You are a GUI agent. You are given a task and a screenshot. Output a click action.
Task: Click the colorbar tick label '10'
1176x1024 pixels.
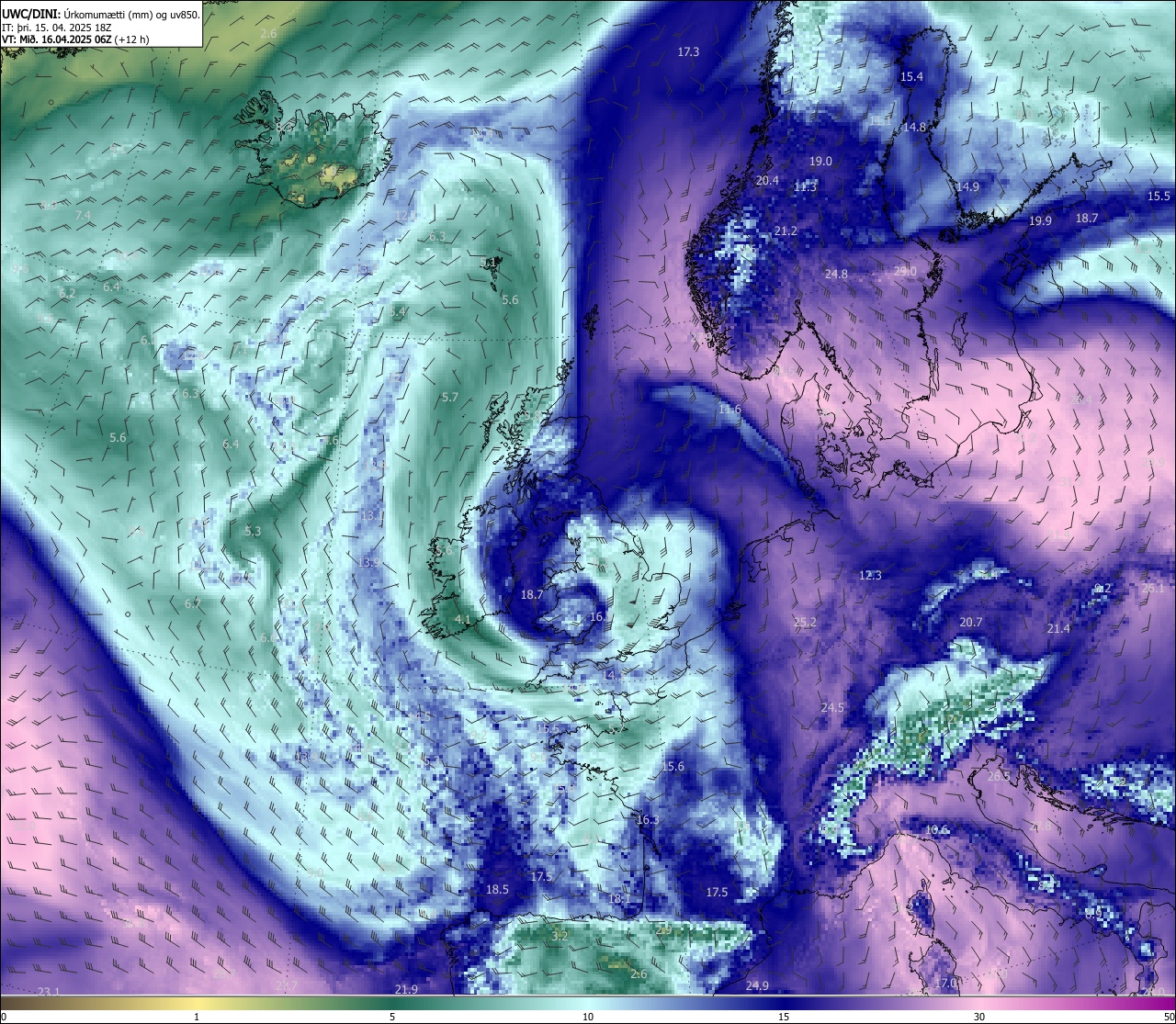tap(588, 1017)
